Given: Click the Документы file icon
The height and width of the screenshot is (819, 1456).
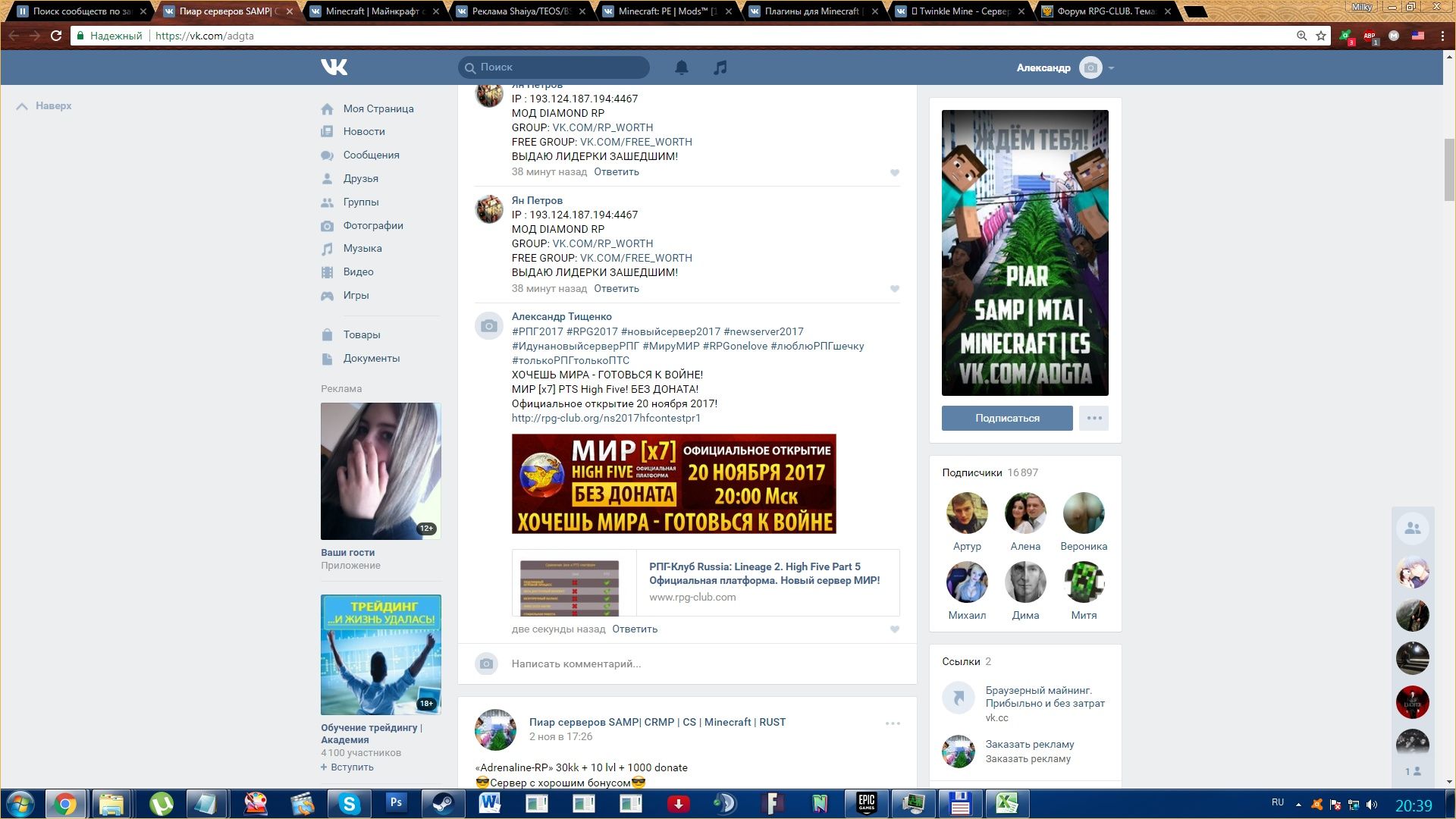Looking at the screenshot, I should pyautogui.click(x=327, y=358).
